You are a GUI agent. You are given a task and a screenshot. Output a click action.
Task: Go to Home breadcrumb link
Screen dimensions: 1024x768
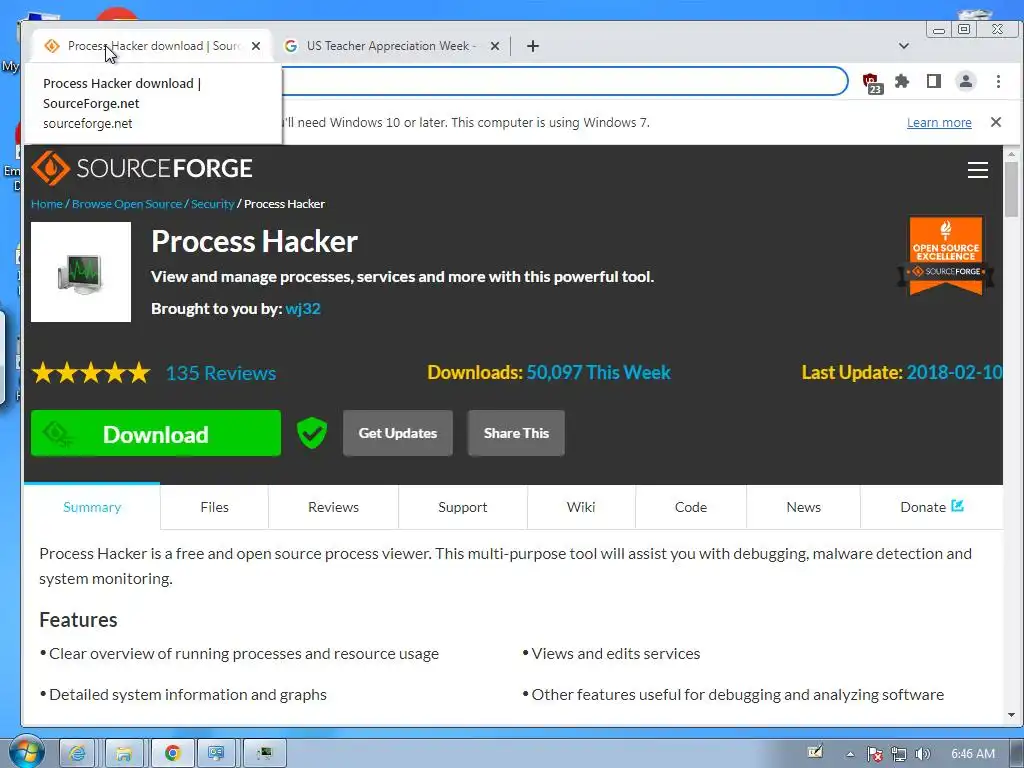tap(46, 204)
